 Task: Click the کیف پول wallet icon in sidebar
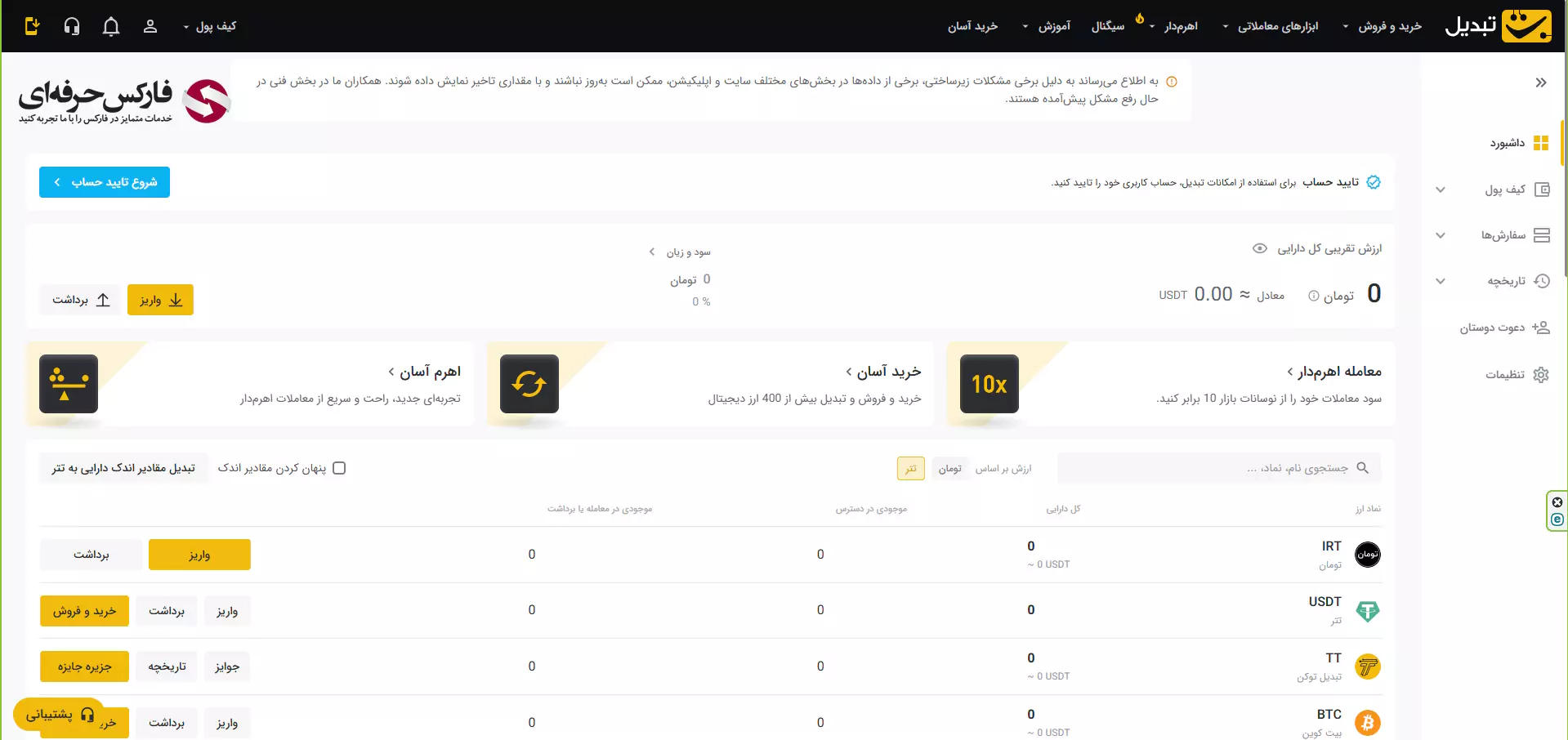(1542, 189)
